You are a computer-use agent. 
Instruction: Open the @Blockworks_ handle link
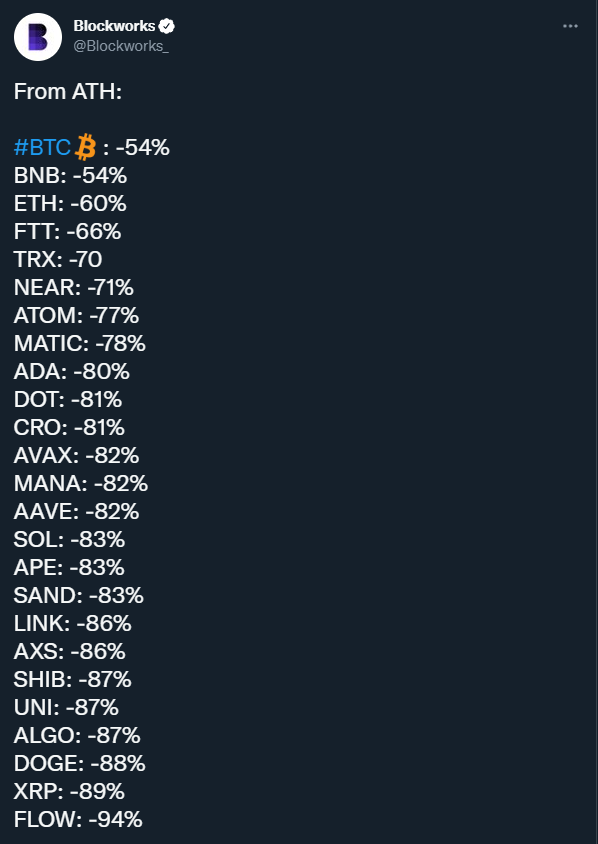point(121,46)
